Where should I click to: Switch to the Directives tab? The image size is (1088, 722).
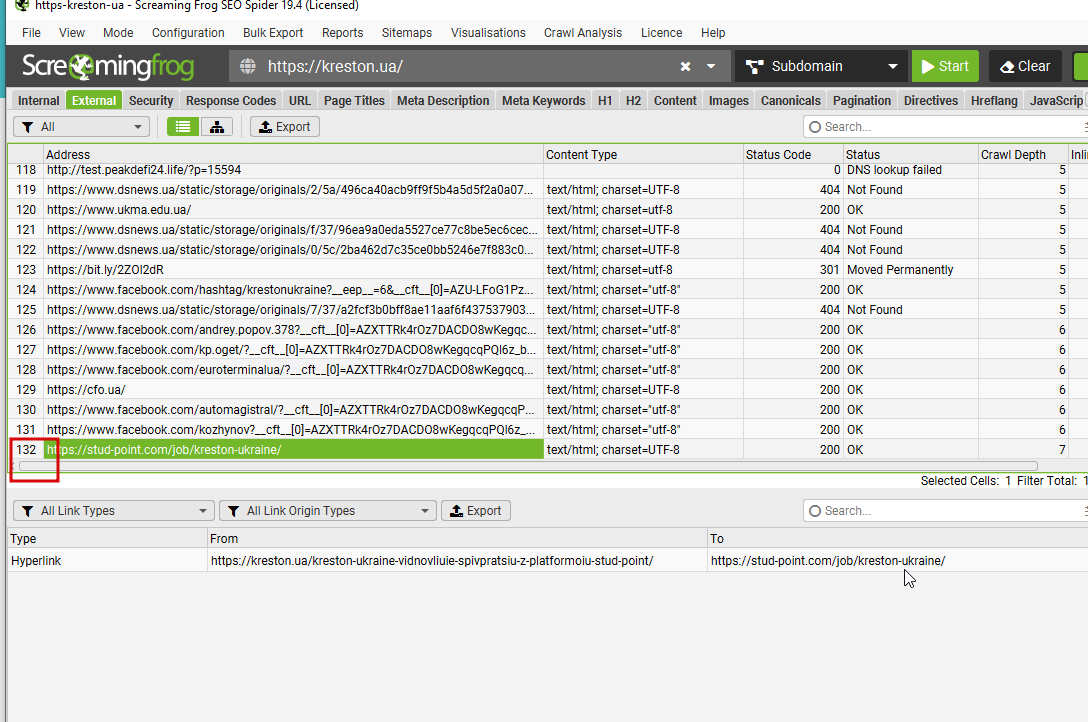931,101
